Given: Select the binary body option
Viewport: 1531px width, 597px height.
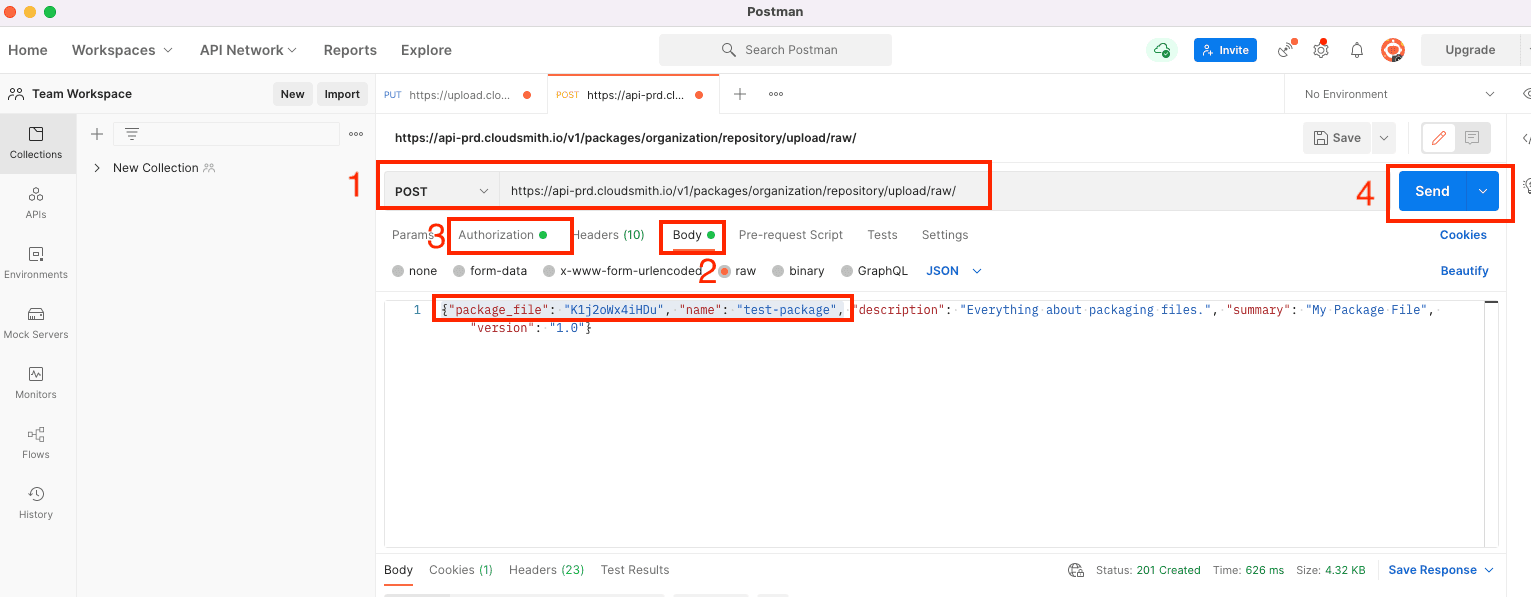Looking at the screenshot, I should pyautogui.click(x=797, y=271).
